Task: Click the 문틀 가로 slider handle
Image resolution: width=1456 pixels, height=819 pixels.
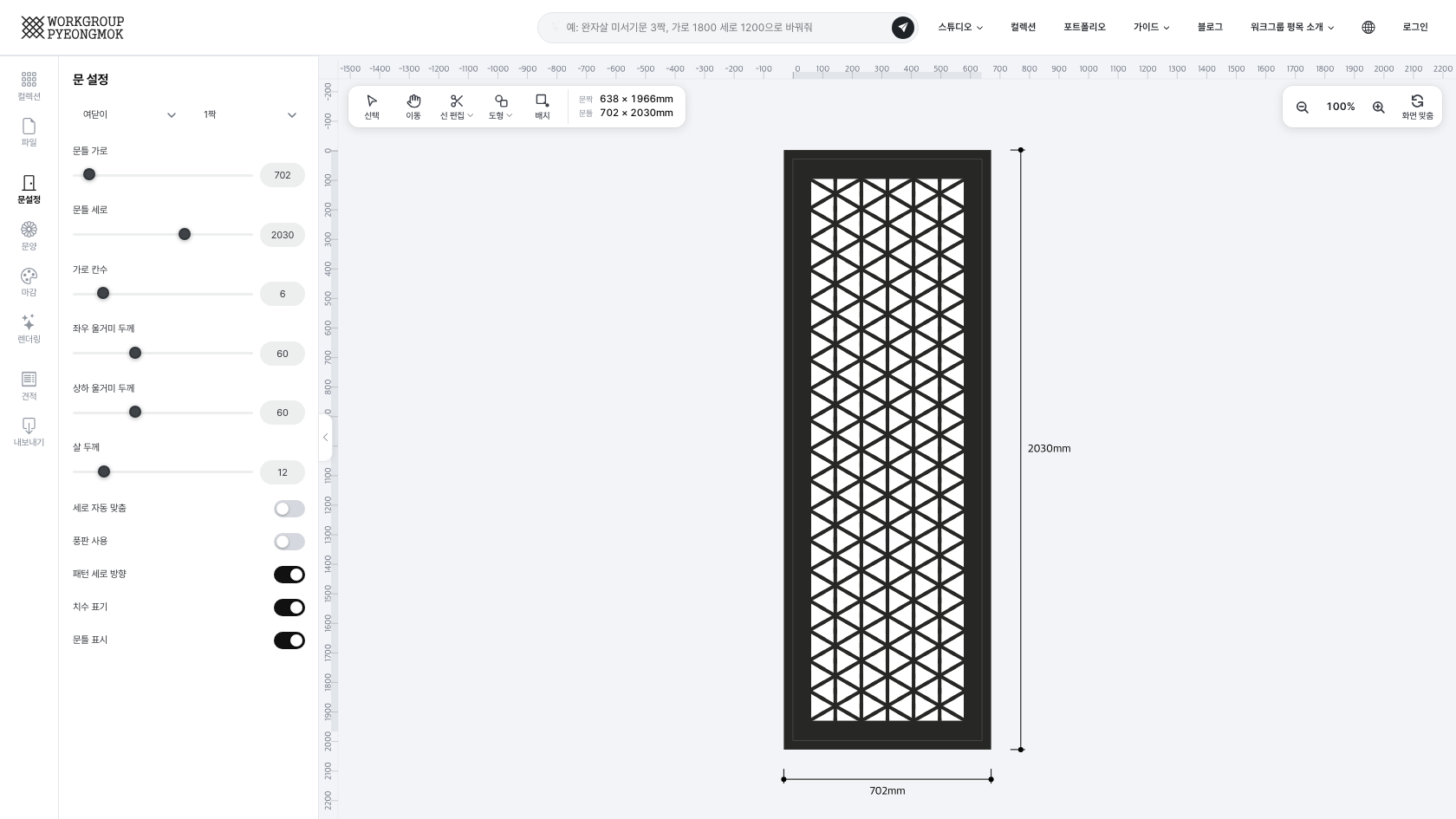Action: 89,174
